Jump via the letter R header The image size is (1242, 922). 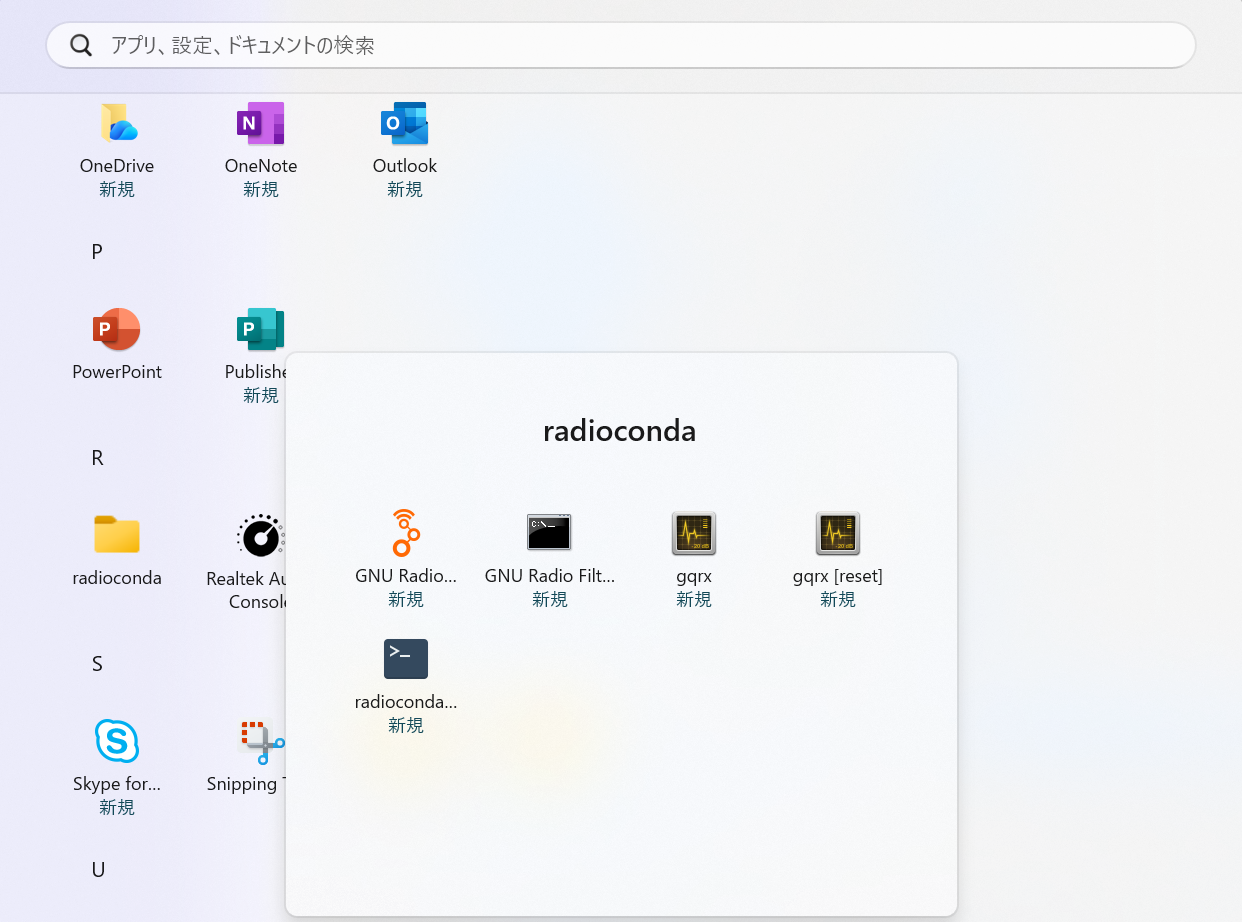97,458
